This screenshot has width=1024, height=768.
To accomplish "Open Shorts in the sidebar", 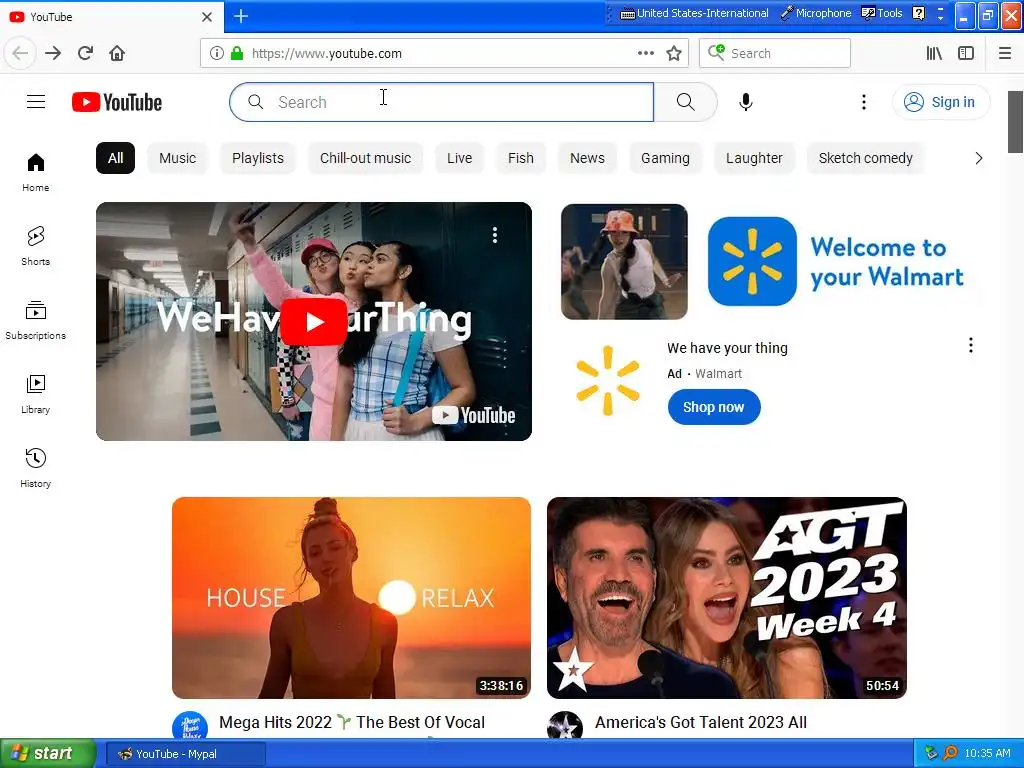I will coord(36,246).
